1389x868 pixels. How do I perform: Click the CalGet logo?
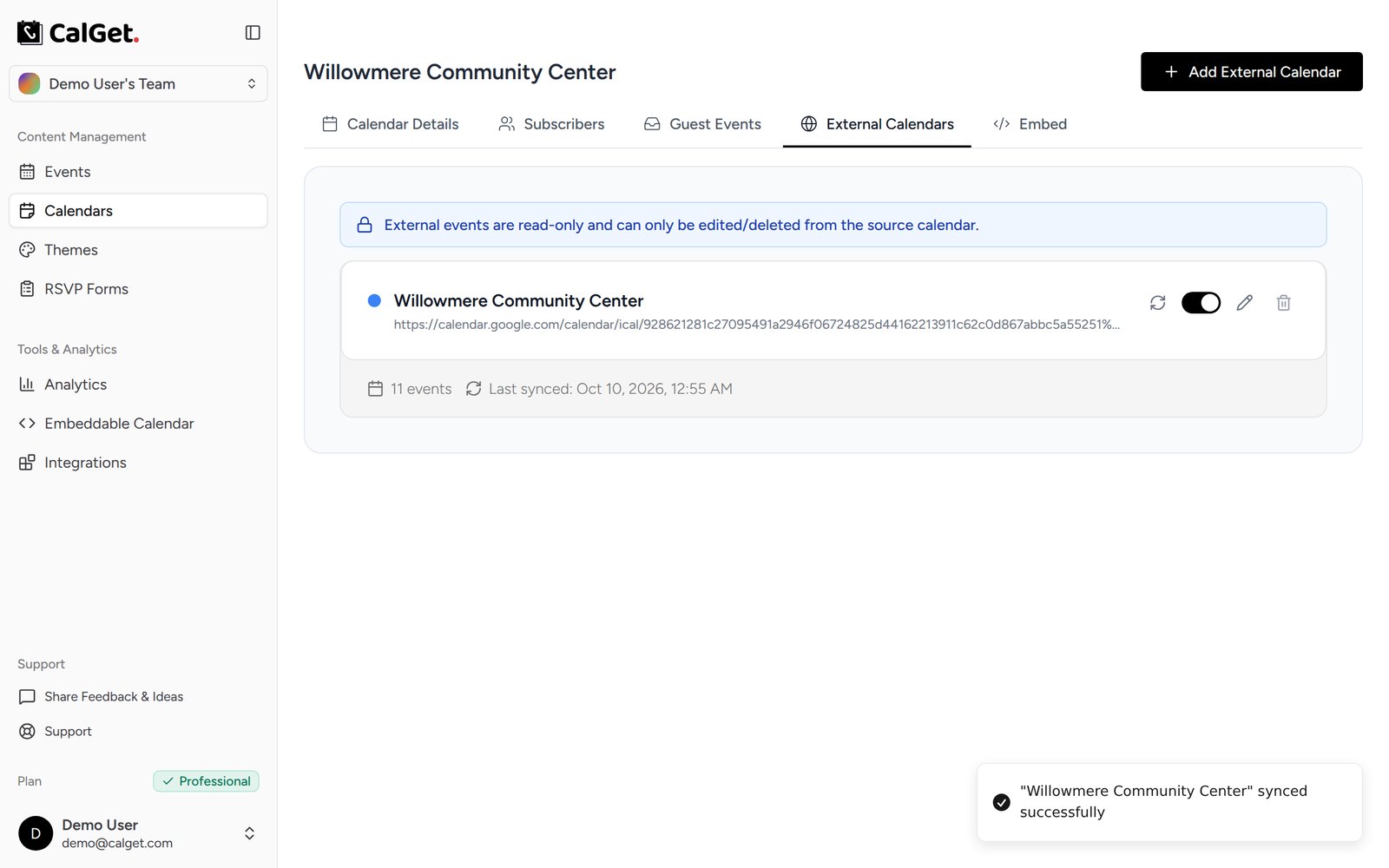pyautogui.click(x=78, y=33)
